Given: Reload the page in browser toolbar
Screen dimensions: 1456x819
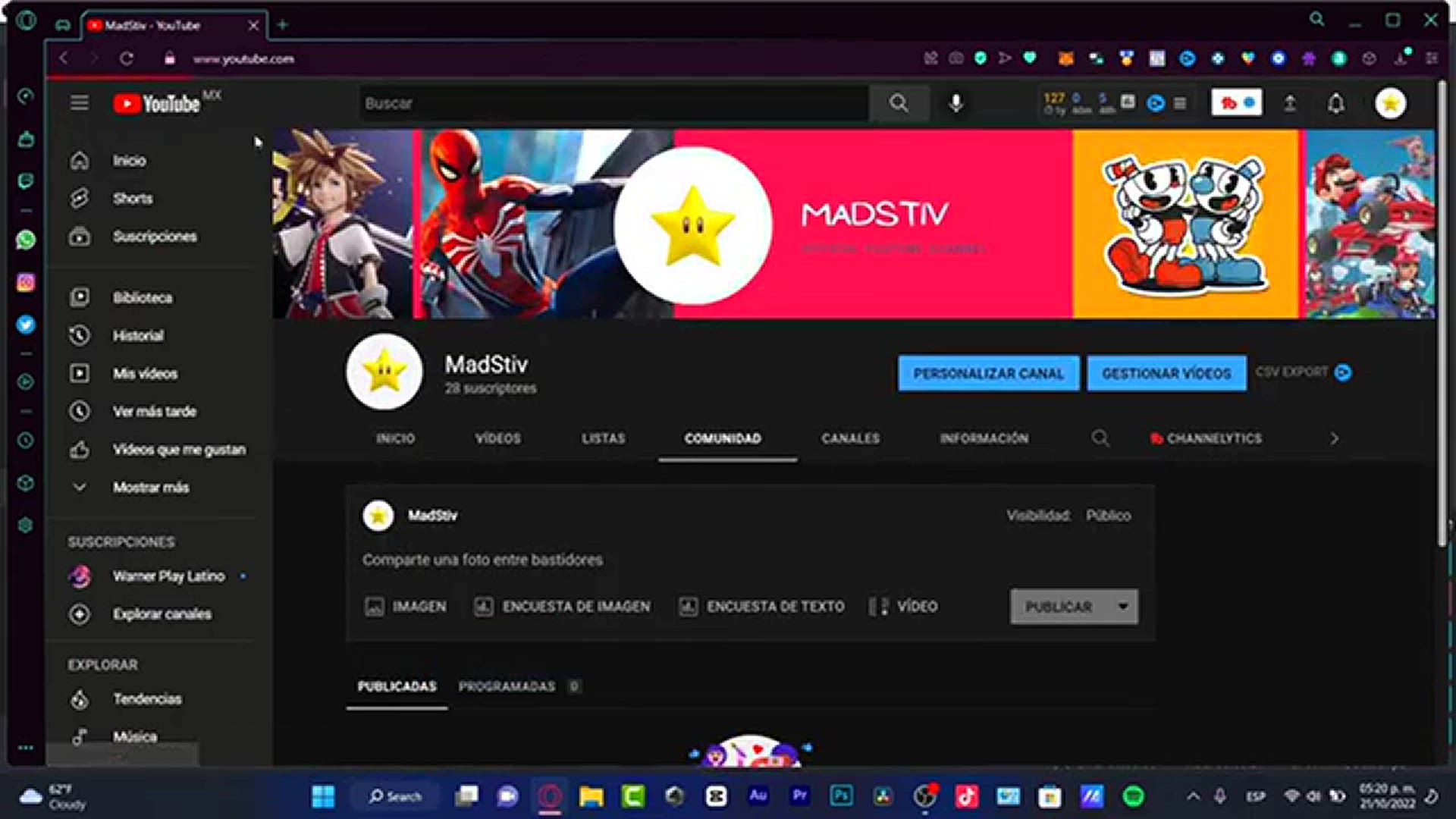Looking at the screenshot, I should (x=127, y=58).
